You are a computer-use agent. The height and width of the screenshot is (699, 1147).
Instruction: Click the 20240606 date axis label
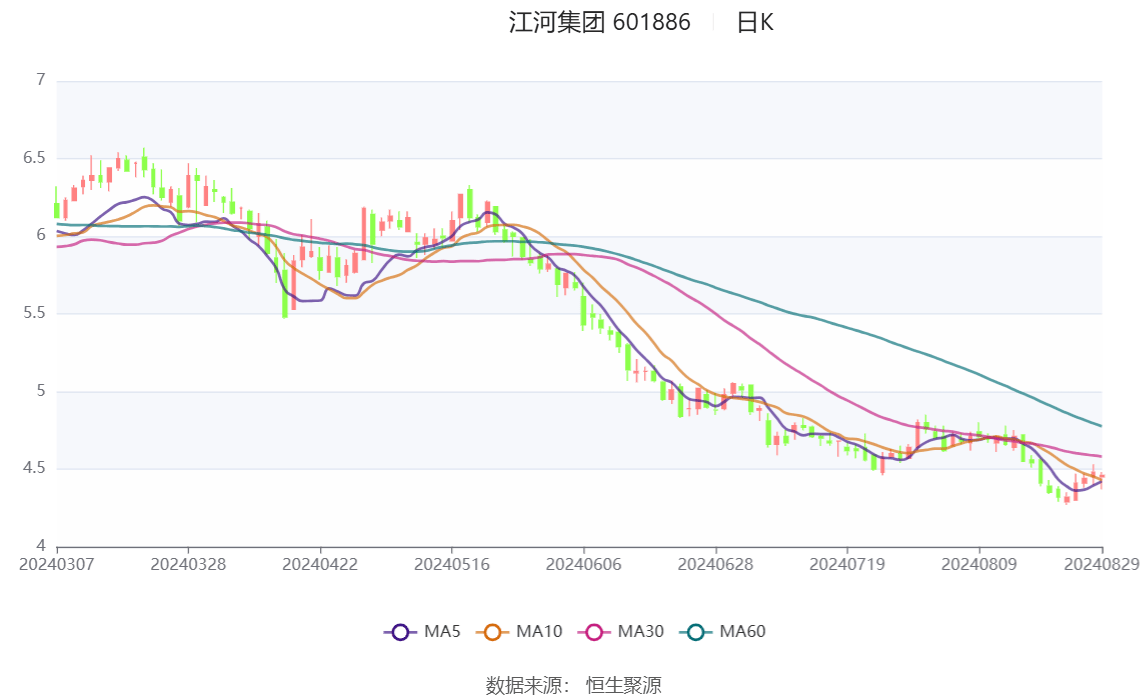[x=583, y=565]
